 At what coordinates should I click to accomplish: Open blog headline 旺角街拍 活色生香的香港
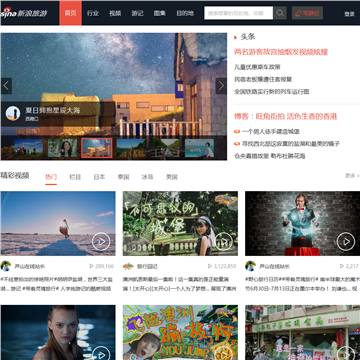[x=285, y=116]
